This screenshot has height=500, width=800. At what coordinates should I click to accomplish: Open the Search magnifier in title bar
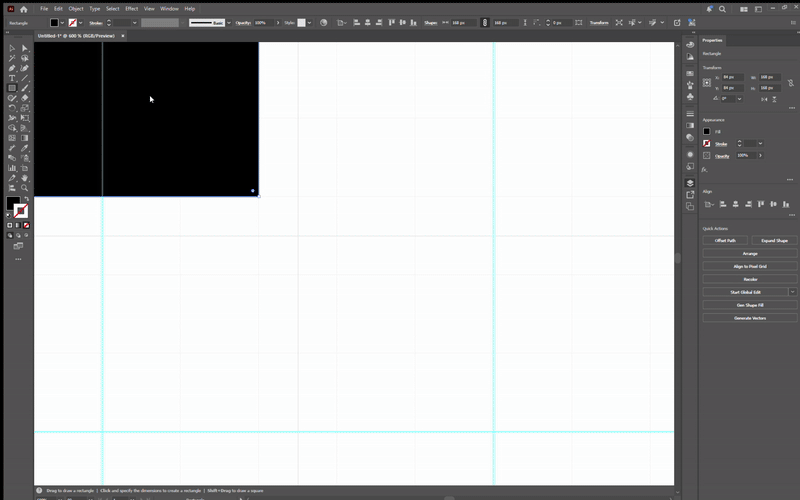tap(722, 9)
